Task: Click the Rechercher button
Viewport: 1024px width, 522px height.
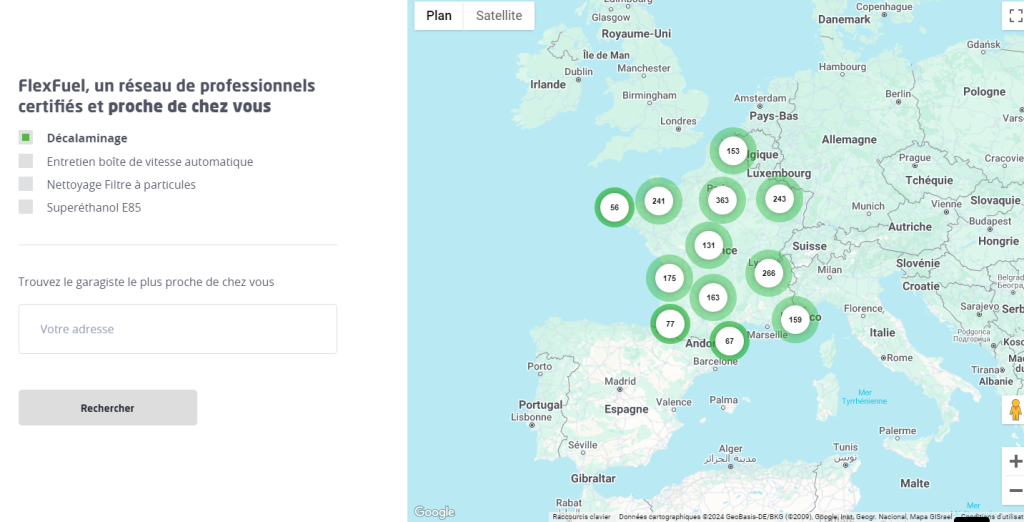Action: [x=108, y=408]
